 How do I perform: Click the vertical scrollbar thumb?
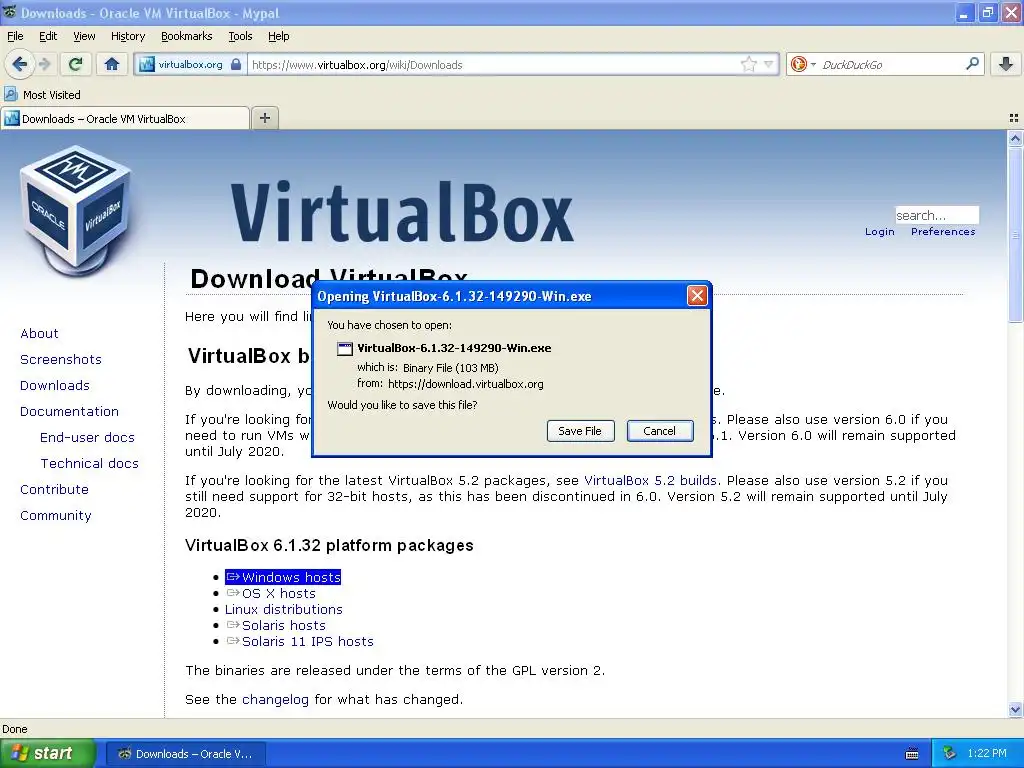point(1015,234)
